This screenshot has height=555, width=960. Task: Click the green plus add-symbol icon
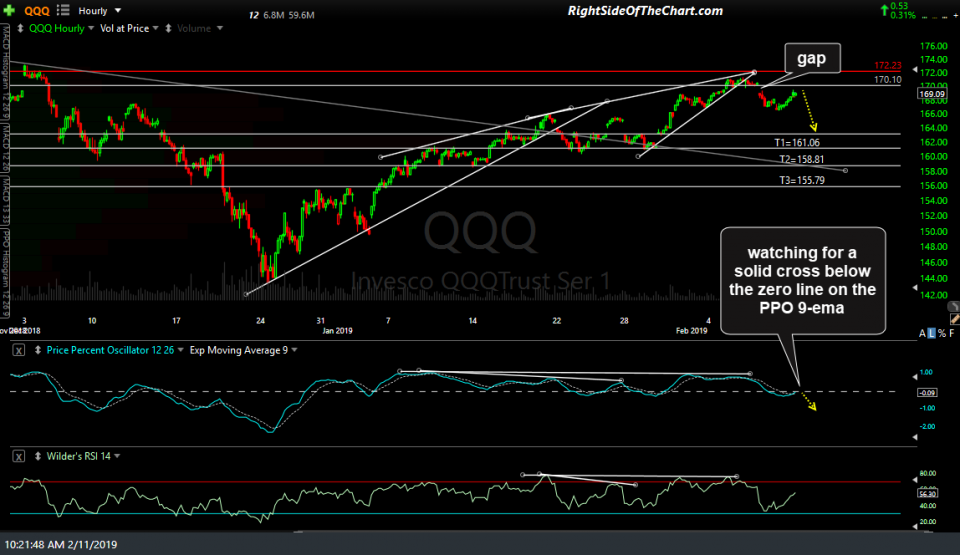coord(9,10)
